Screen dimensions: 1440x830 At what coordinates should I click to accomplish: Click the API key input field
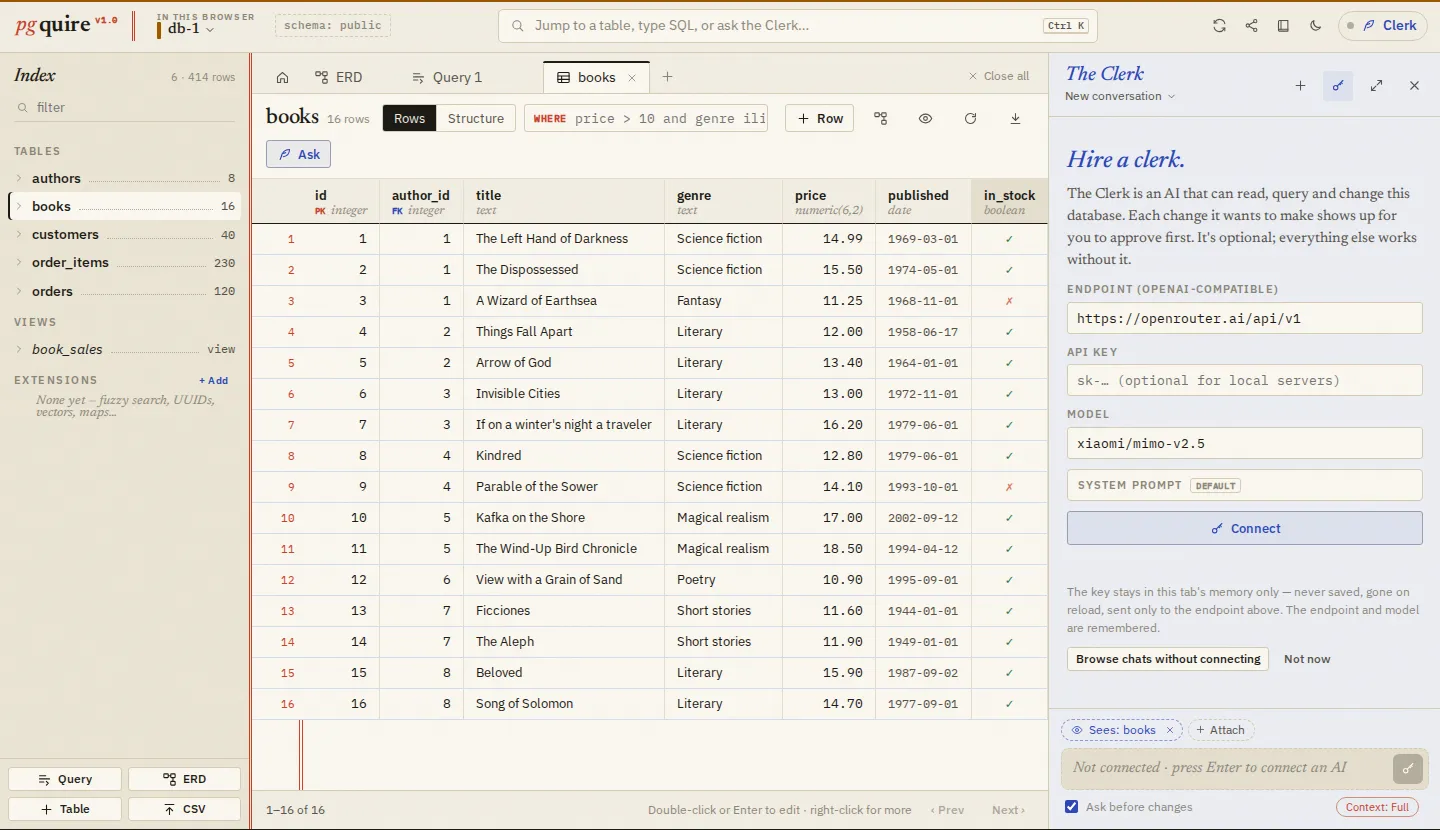tap(1244, 380)
